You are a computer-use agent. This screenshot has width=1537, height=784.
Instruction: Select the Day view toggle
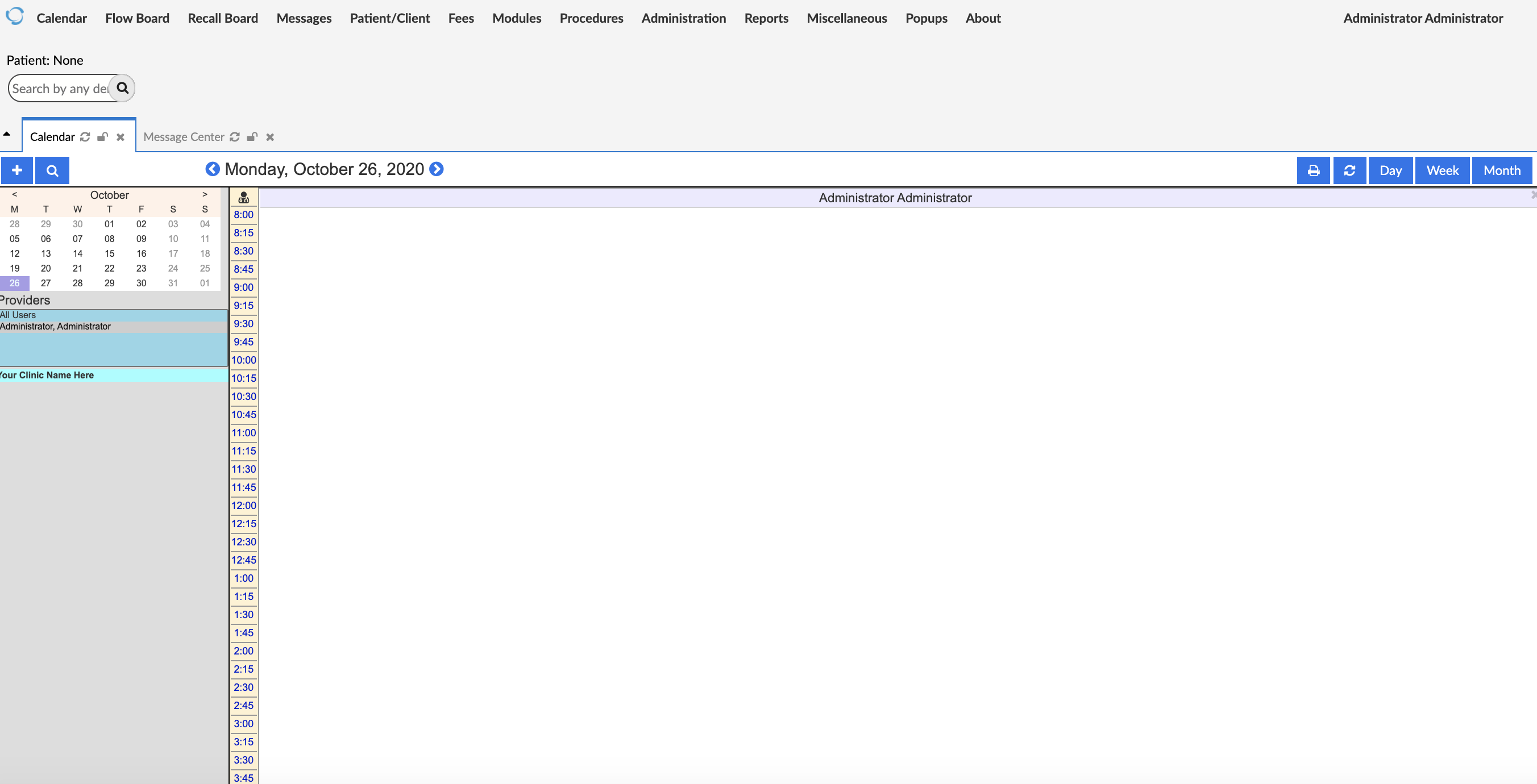1391,170
